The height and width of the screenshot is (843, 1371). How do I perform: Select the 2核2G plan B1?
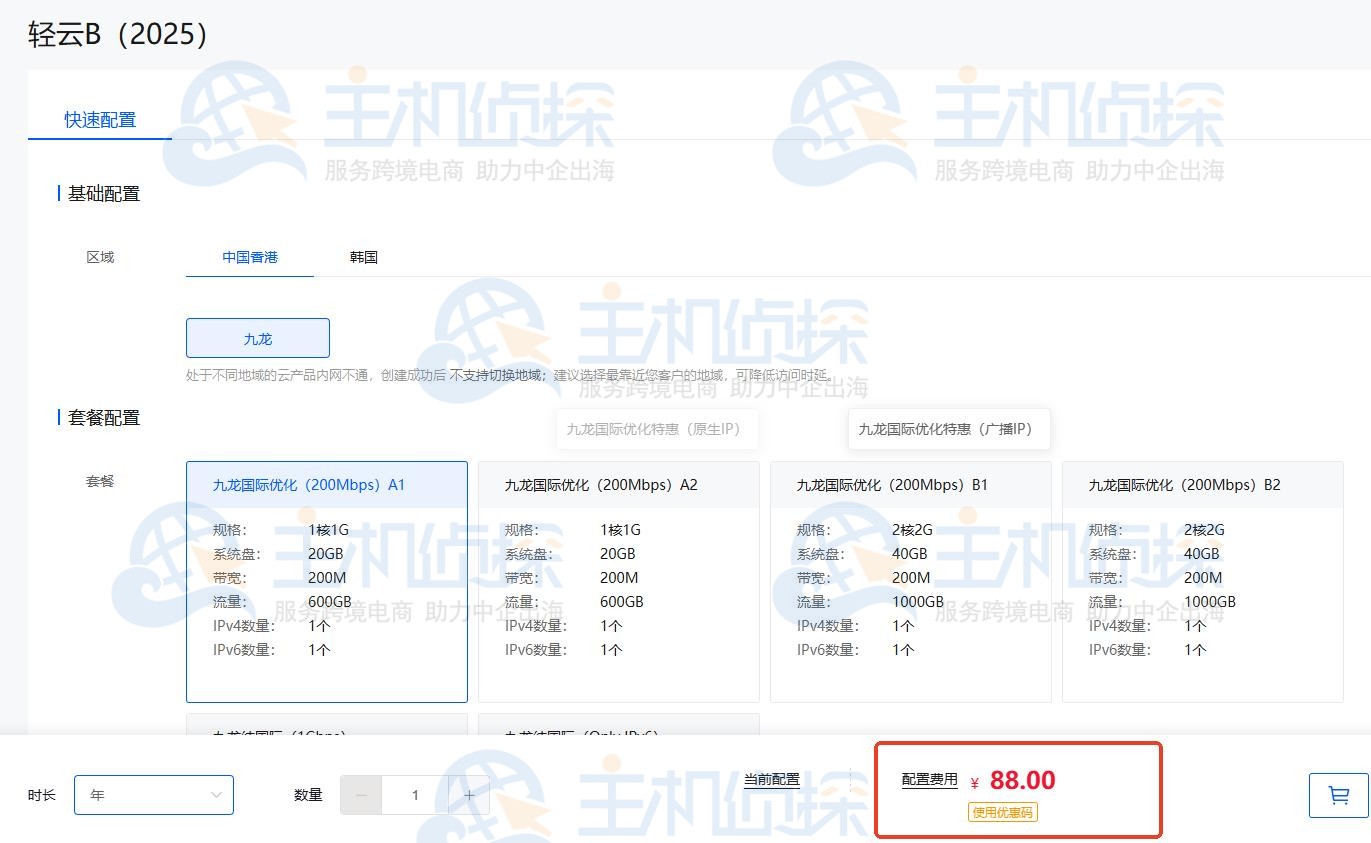(x=910, y=580)
